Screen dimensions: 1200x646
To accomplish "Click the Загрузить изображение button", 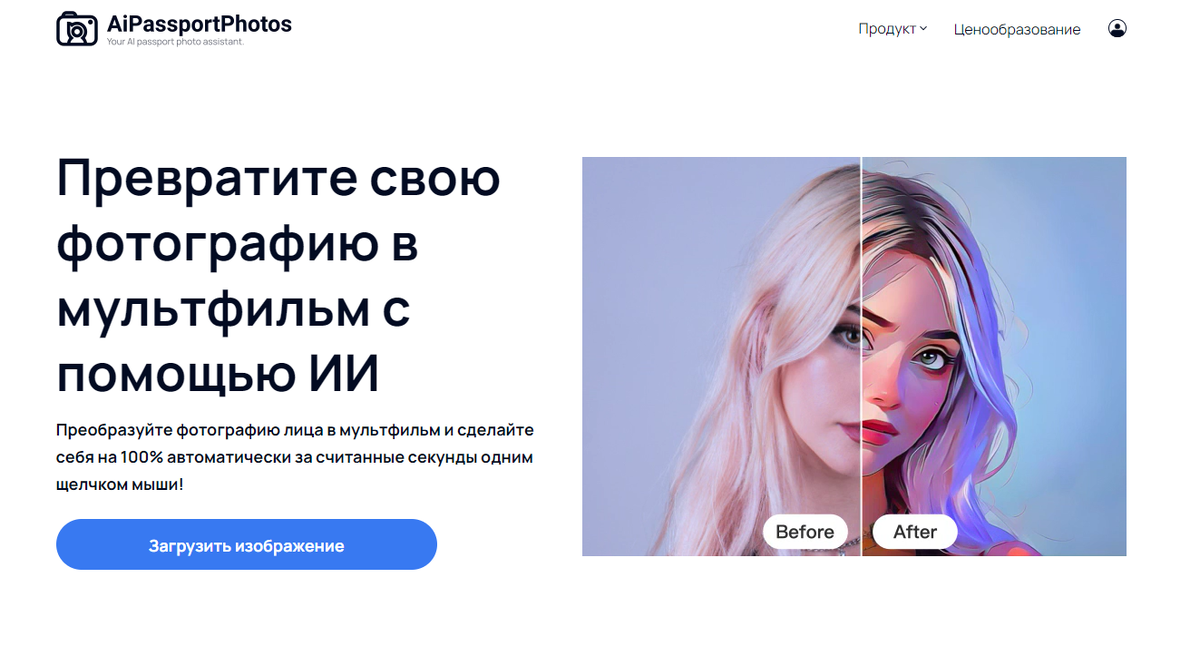I will [x=246, y=545].
